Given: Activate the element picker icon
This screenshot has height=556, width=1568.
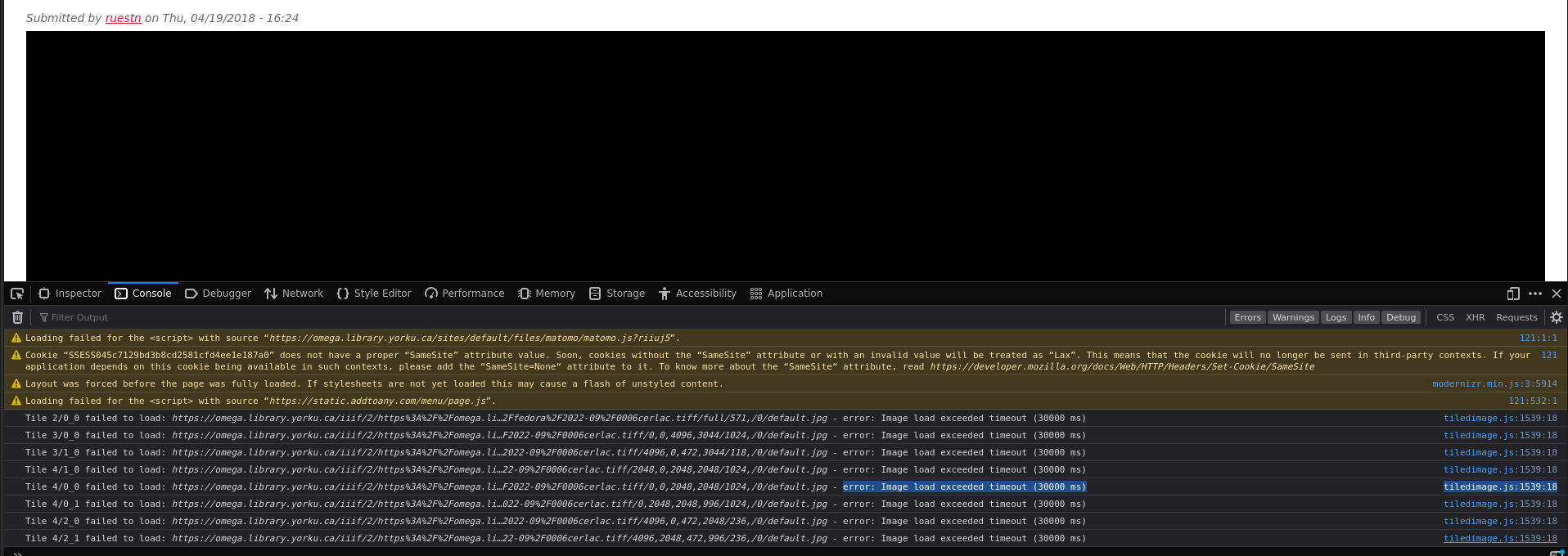Looking at the screenshot, I should click(17, 294).
